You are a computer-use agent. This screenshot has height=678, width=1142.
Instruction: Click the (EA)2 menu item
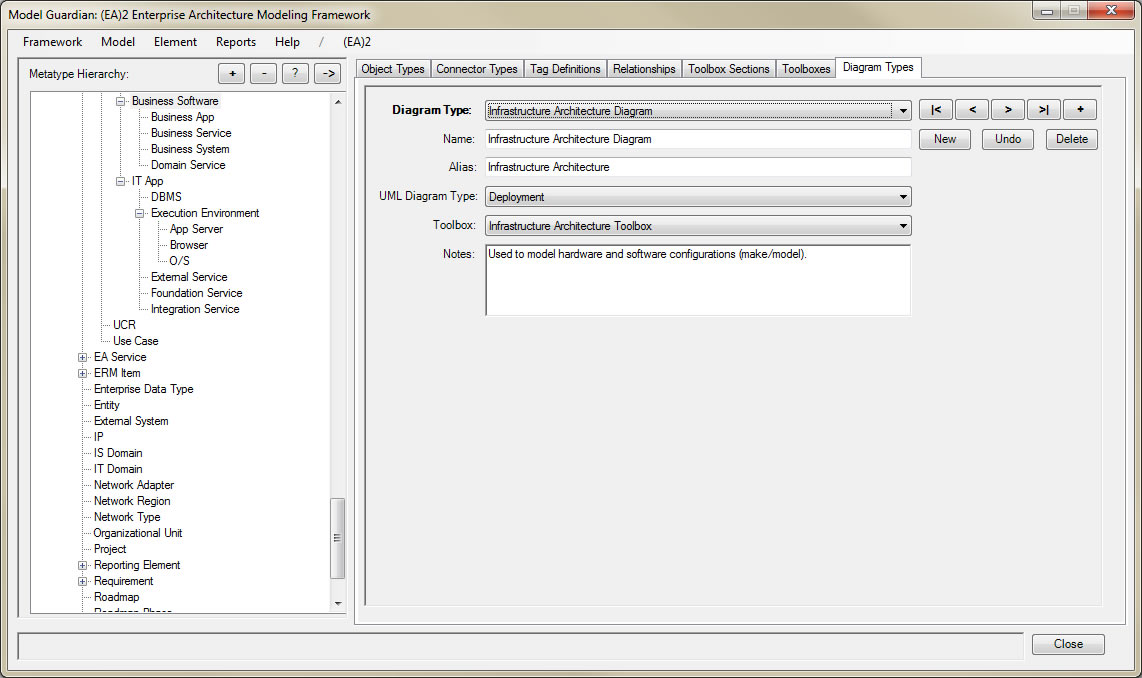(x=357, y=42)
